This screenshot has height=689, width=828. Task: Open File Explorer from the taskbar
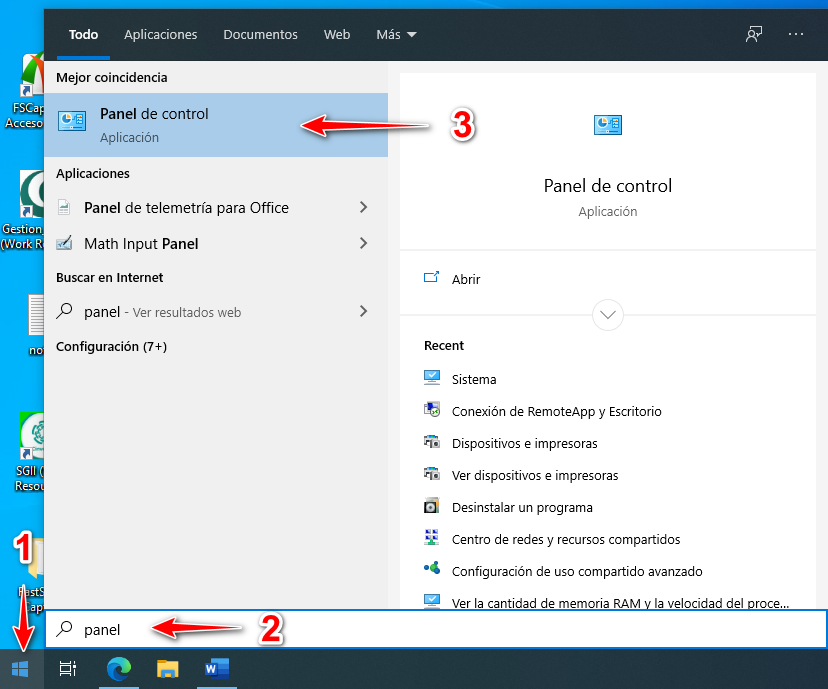pos(167,669)
